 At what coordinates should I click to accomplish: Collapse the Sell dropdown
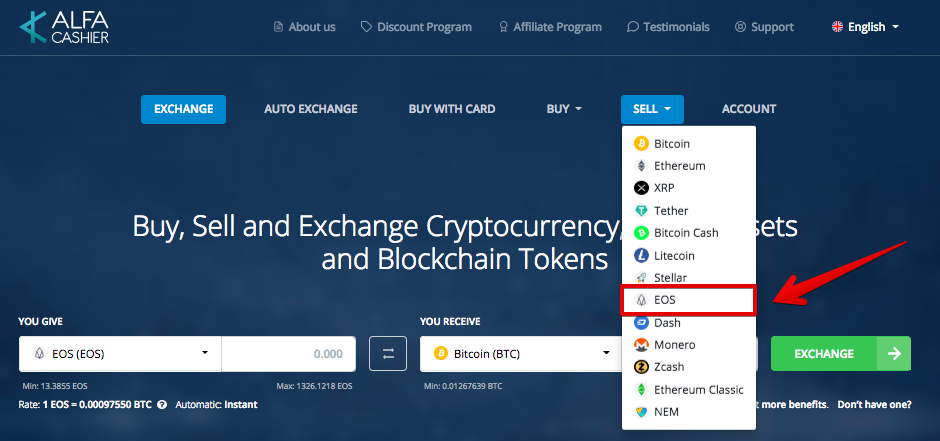click(652, 109)
